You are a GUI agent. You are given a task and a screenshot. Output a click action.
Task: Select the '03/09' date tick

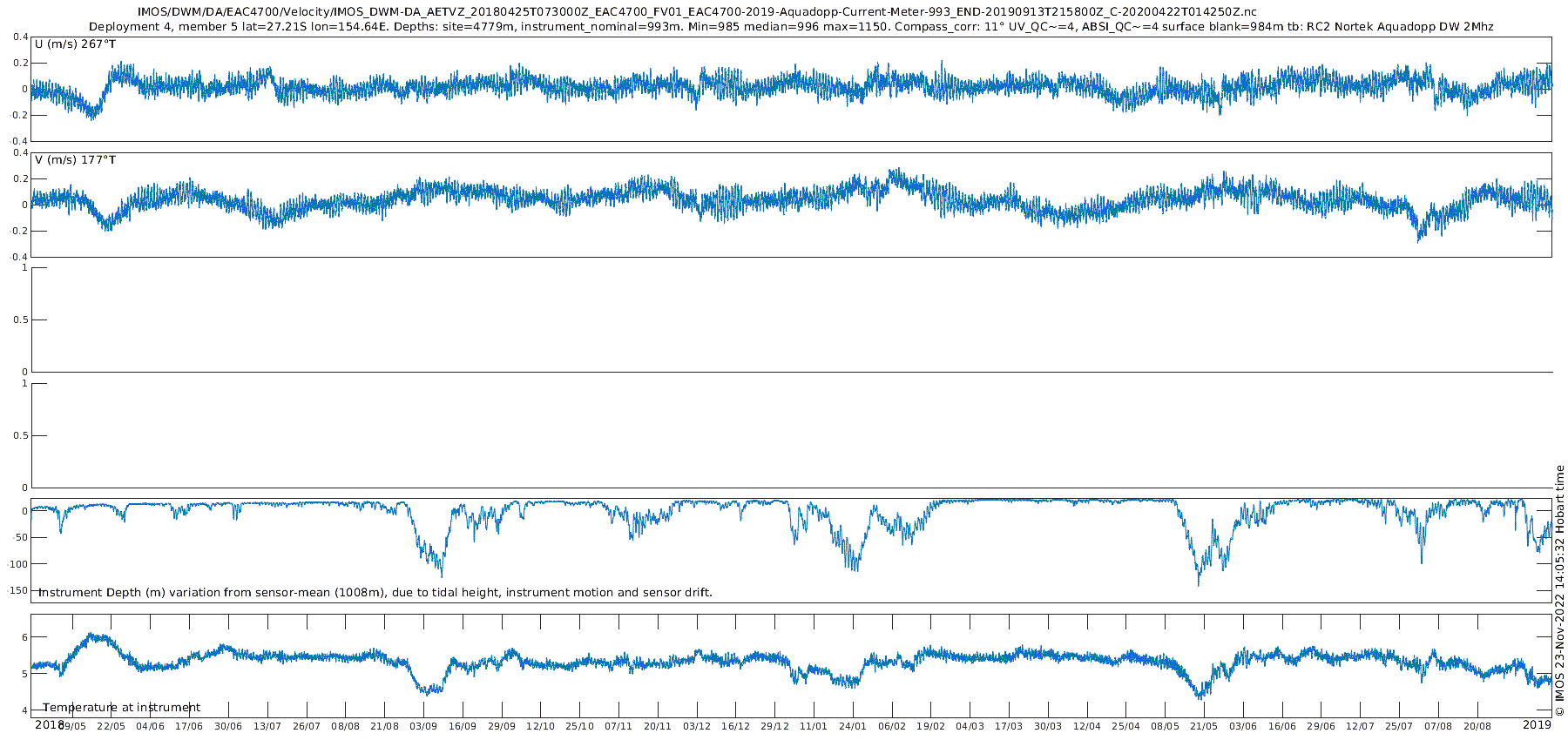(x=423, y=726)
